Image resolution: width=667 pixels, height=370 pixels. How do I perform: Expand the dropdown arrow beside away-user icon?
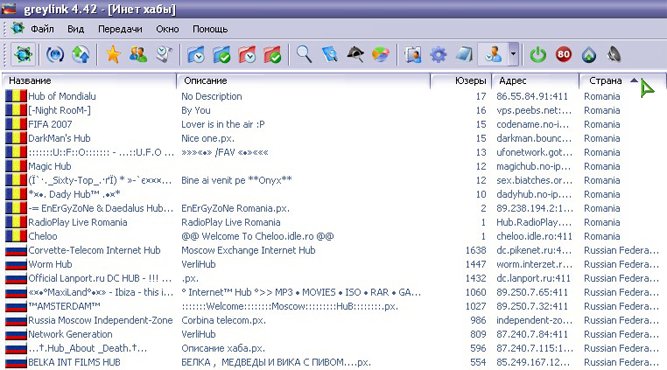[x=513, y=54]
